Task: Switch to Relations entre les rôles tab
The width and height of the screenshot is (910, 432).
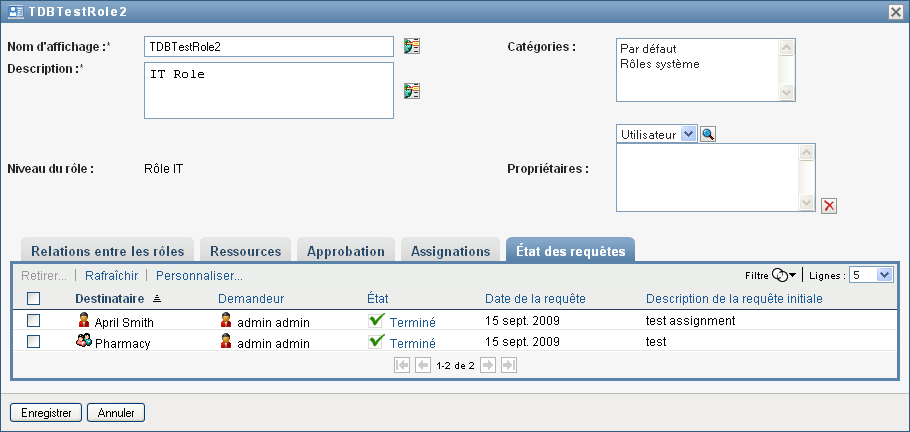Action: coord(108,251)
